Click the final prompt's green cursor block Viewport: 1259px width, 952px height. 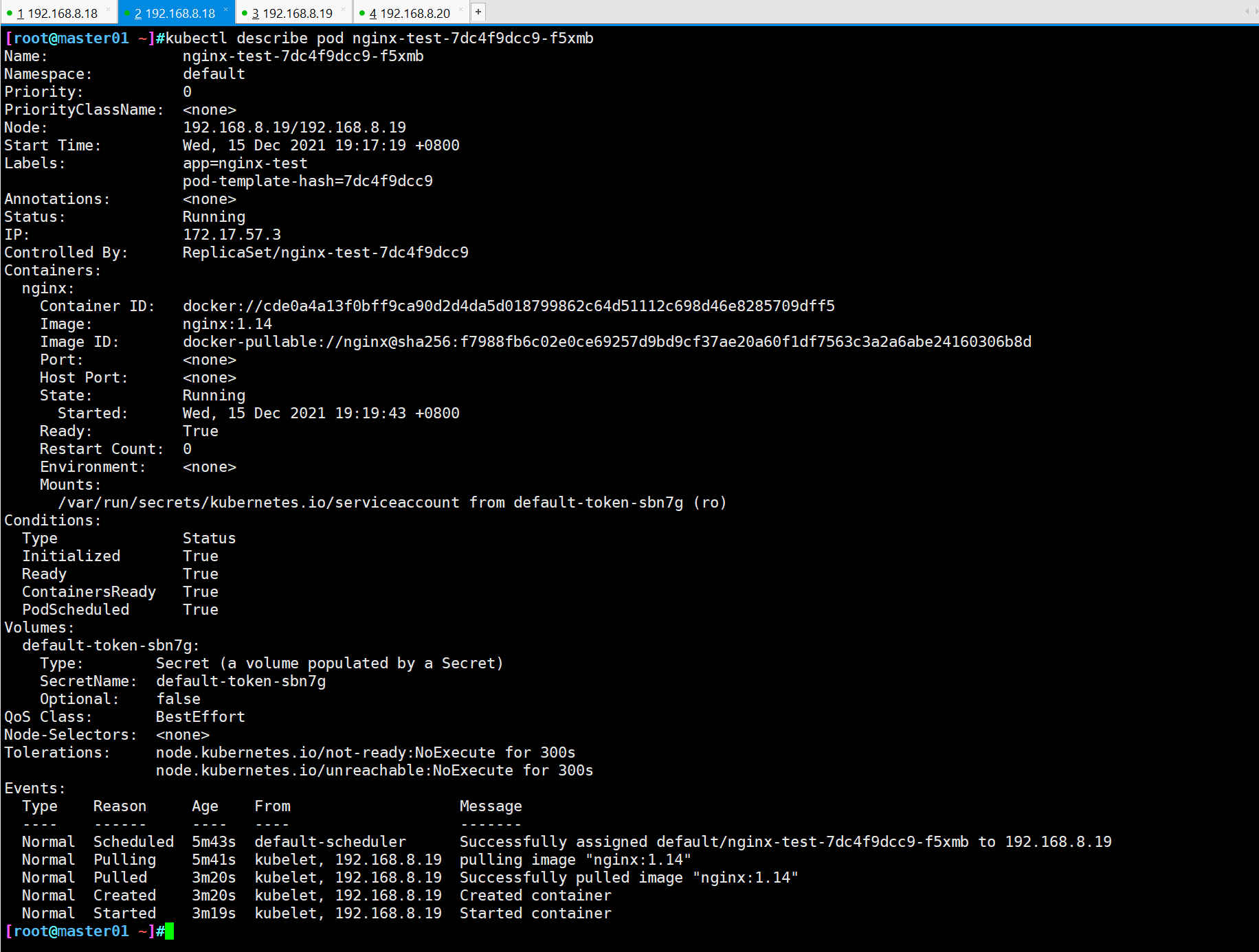pyautogui.click(x=169, y=931)
